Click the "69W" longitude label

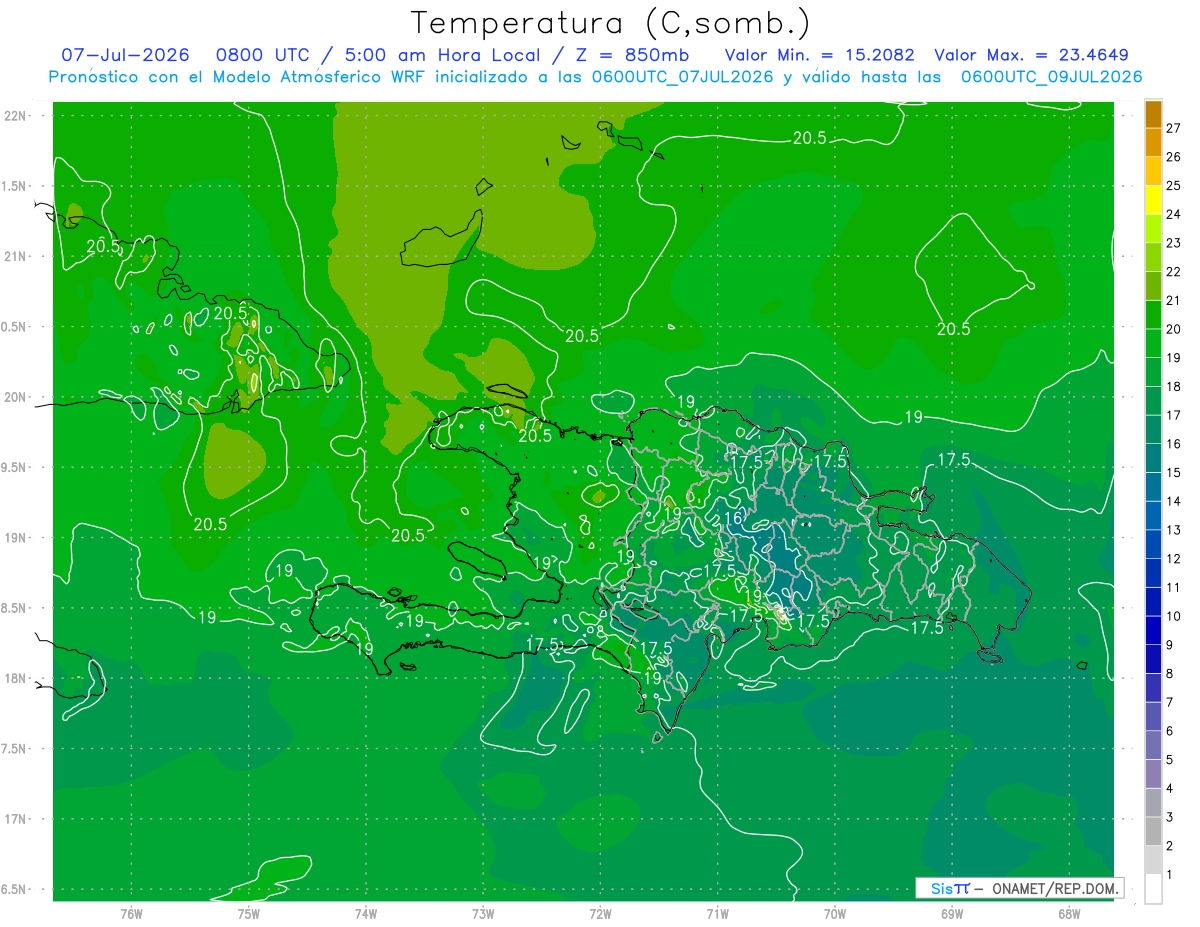[x=952, y=914]
